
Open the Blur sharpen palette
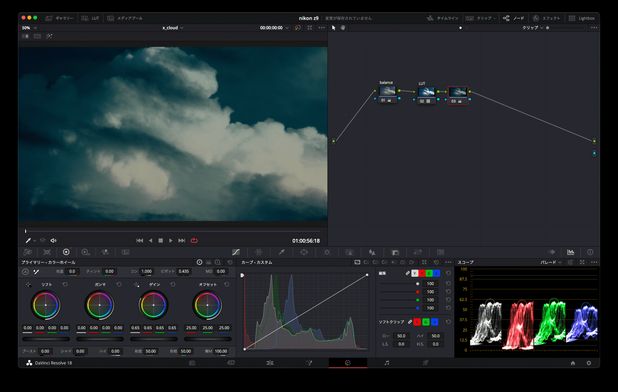click(x=372, y=252)
